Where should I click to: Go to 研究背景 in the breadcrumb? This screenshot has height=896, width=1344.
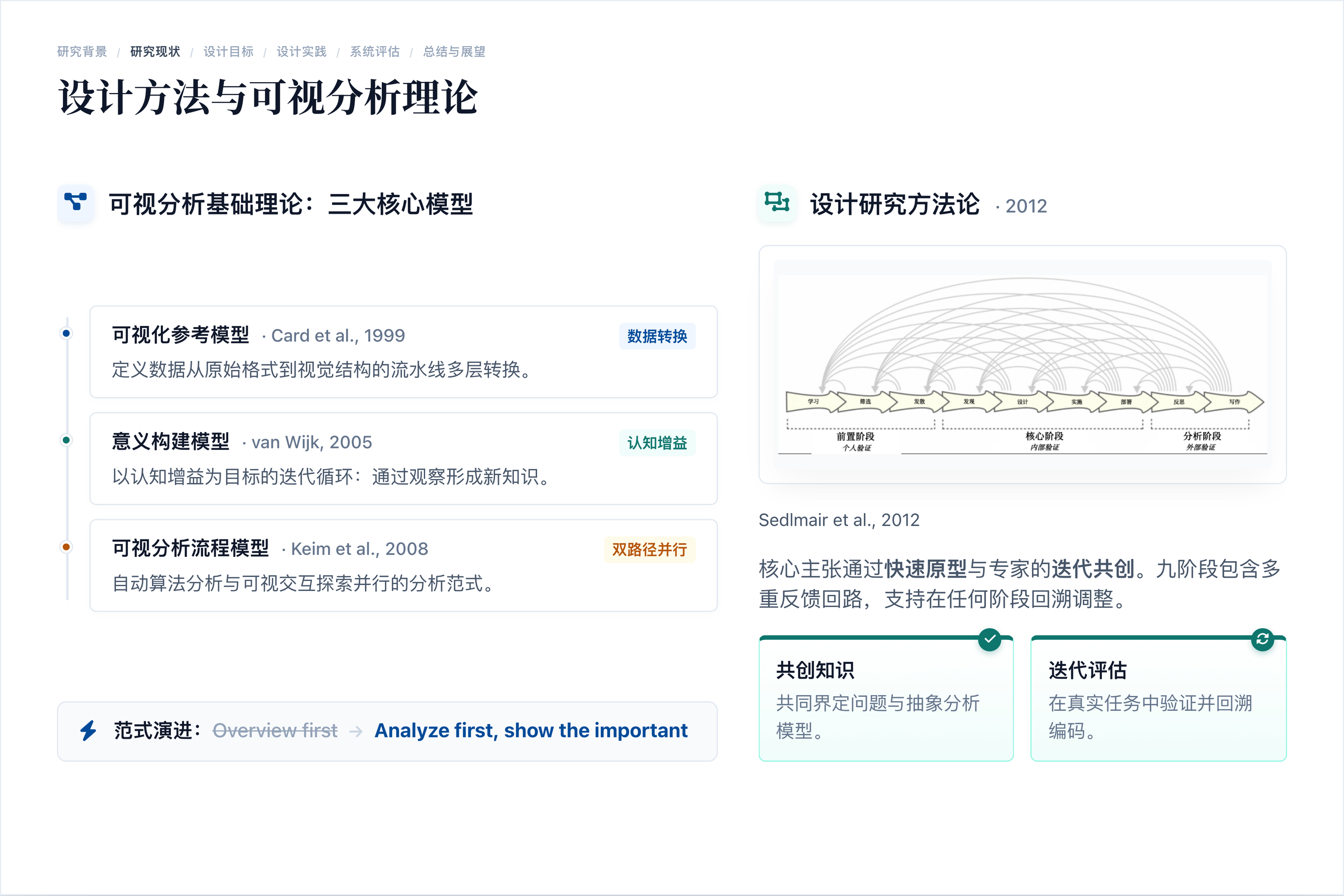(82, 52)
